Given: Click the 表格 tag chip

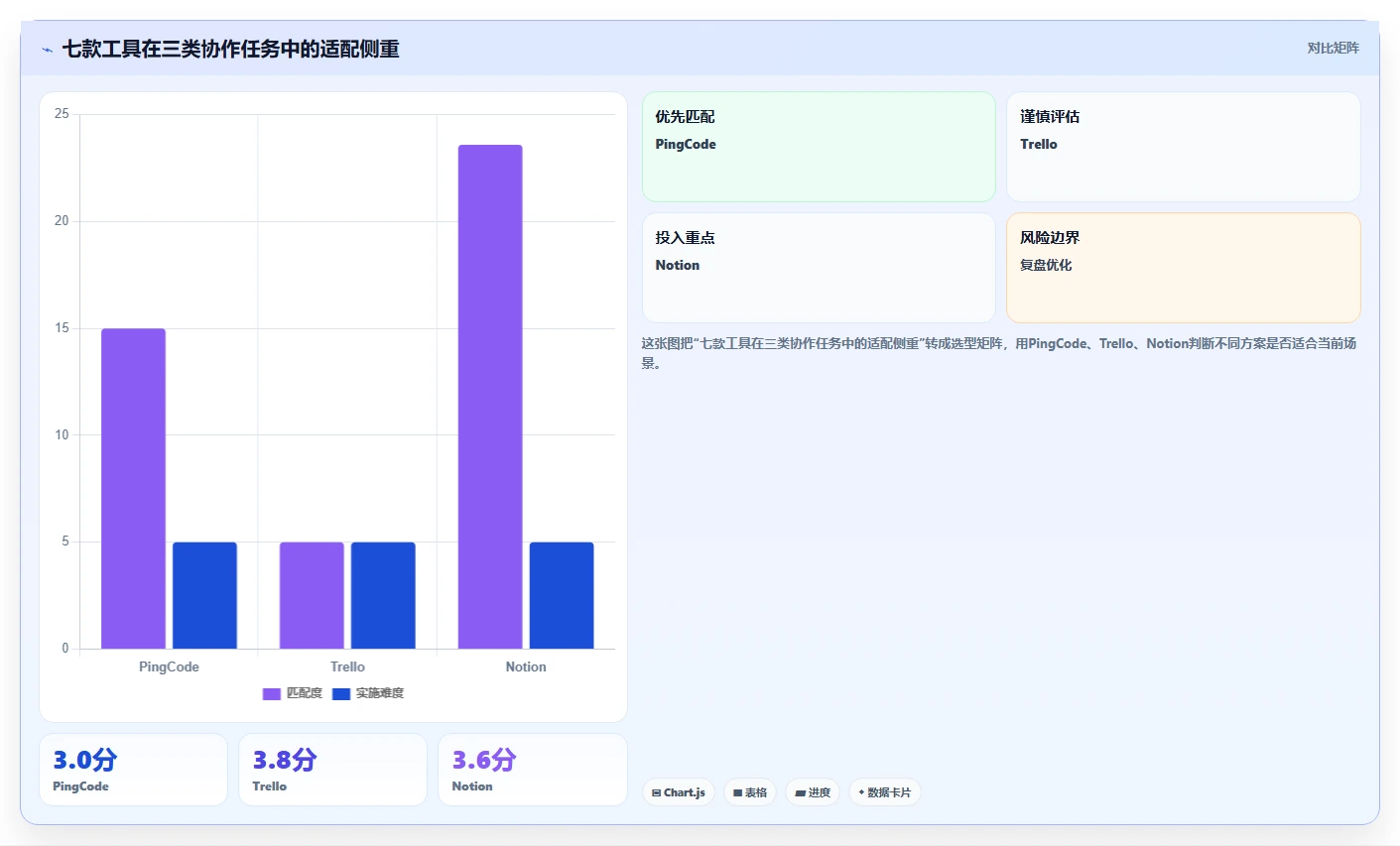Looking at the screenshot, I should [750, 792].
